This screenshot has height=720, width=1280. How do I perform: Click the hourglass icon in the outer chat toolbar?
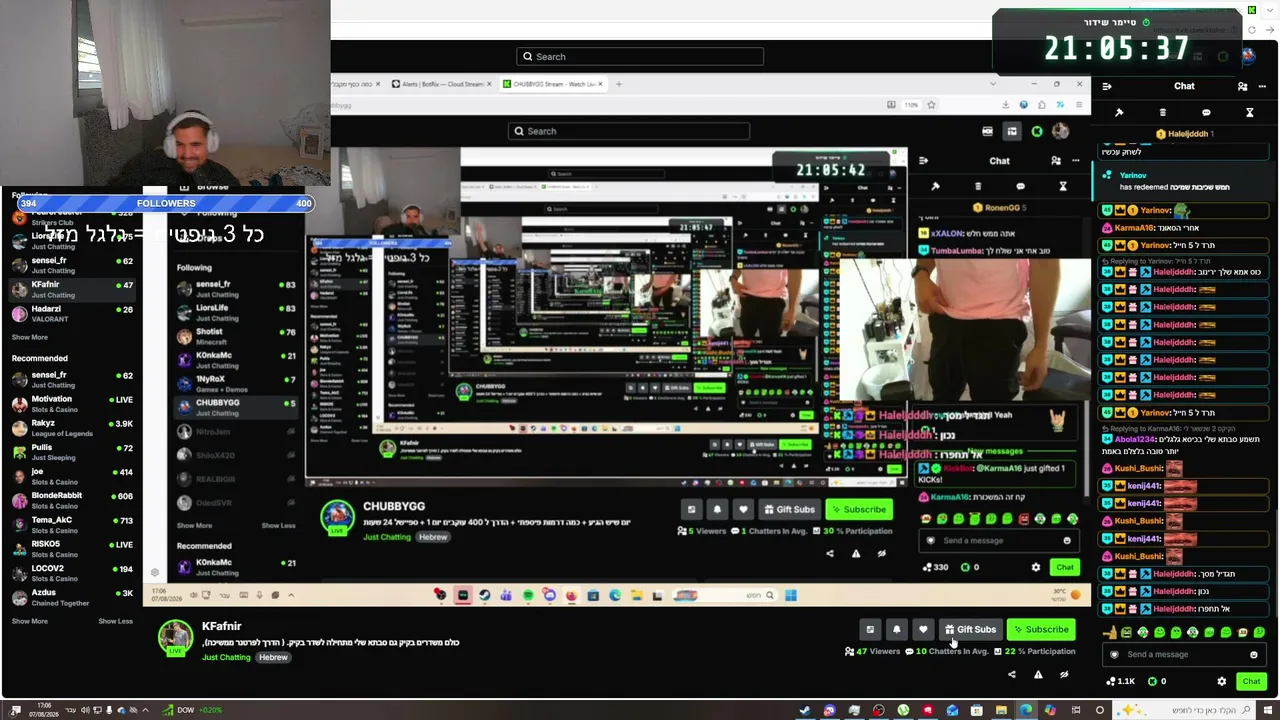(1249, 113)
